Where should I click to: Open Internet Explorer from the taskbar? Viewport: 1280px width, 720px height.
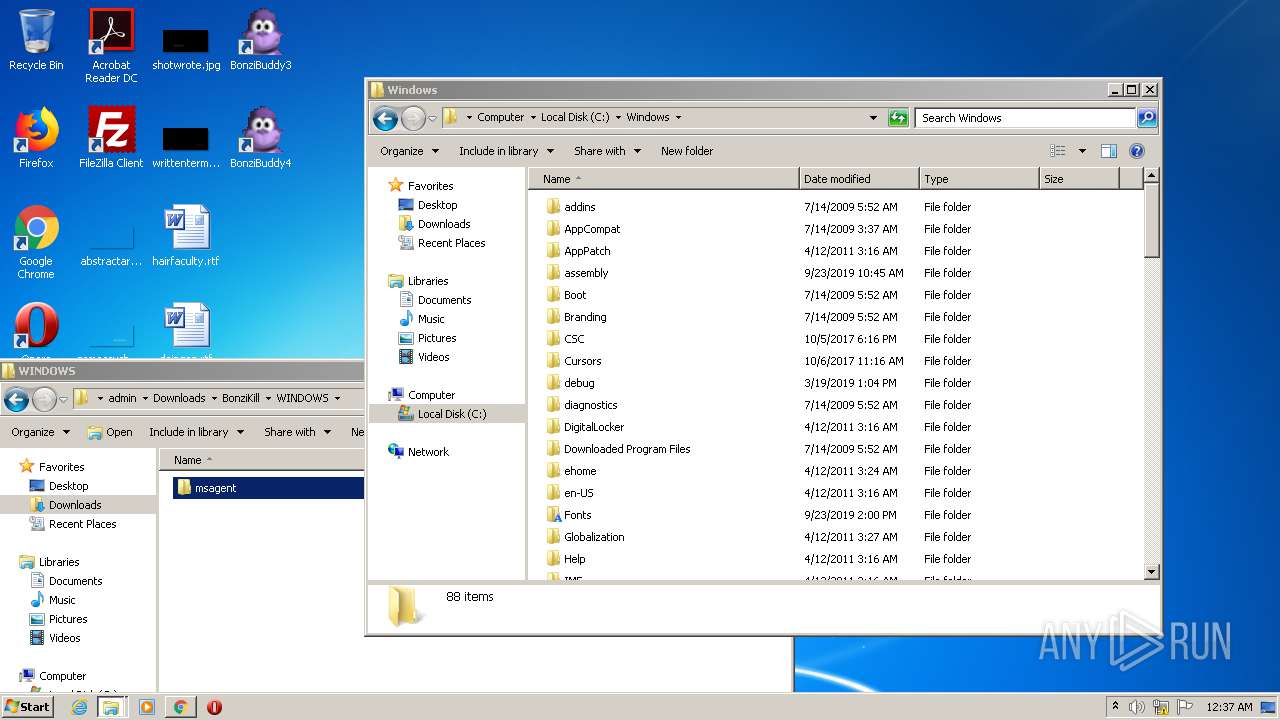point(79,707)
